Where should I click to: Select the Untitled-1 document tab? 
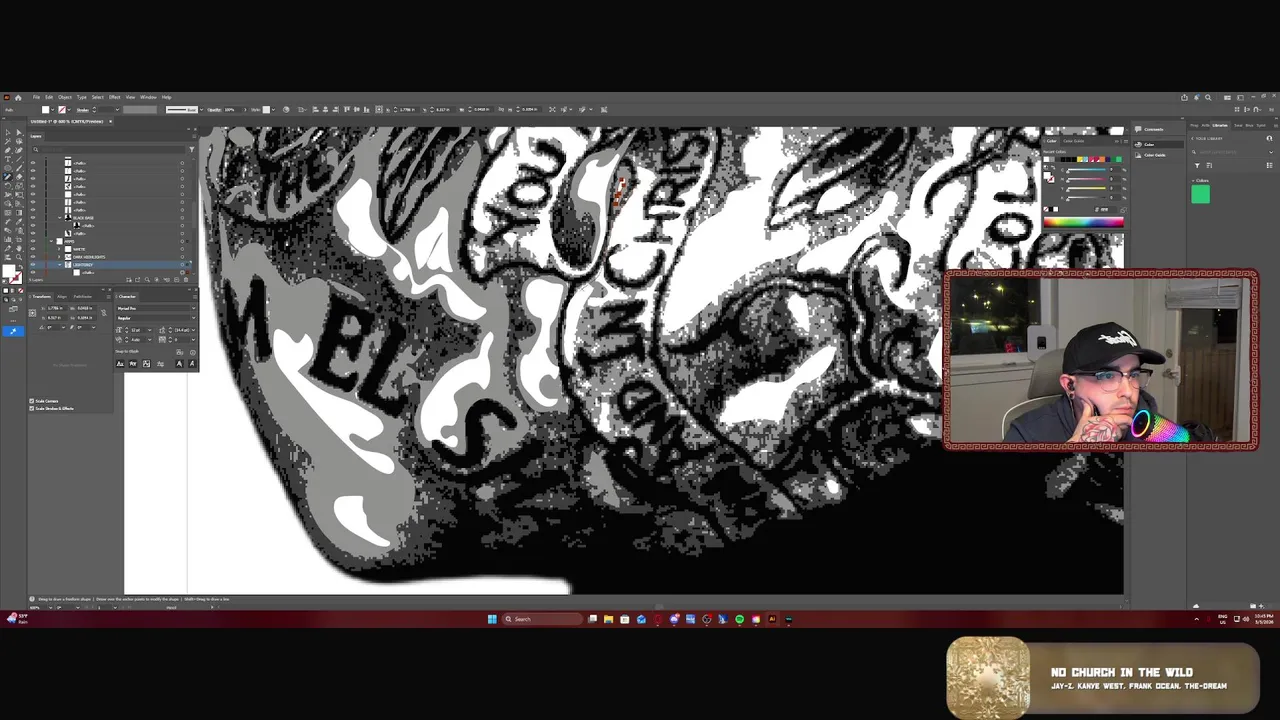click(68, 121)
